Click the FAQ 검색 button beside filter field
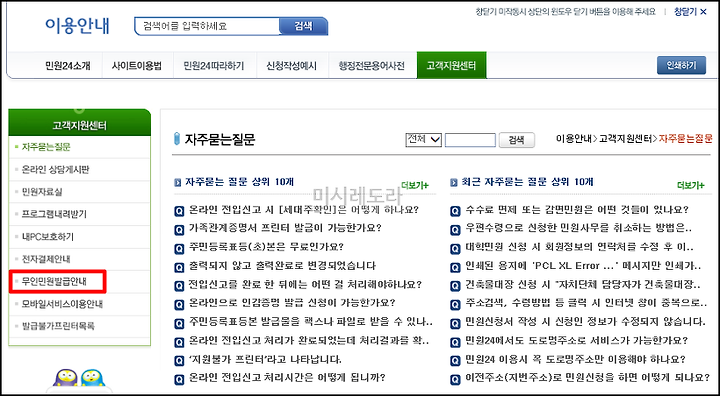This screenshot has width=720, height=396. 517,140
